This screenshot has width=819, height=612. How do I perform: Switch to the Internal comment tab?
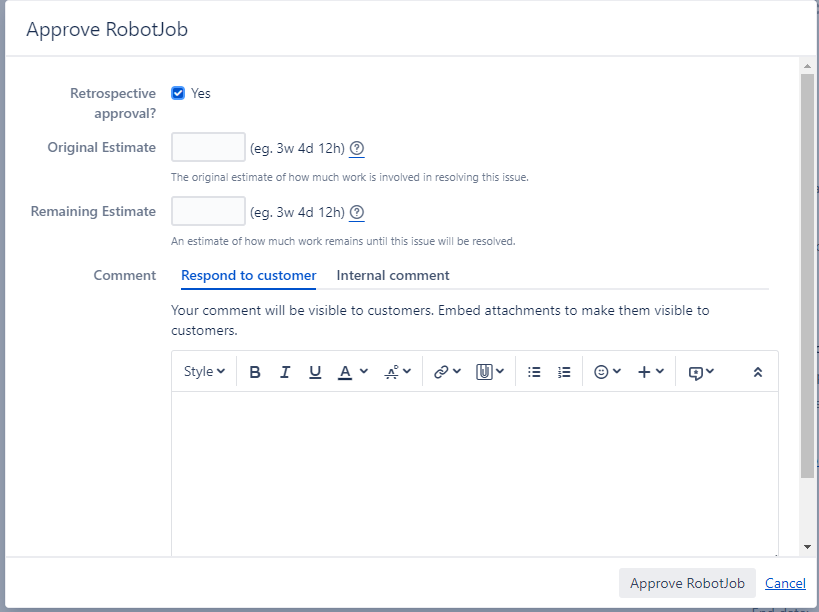click(393, 275)
